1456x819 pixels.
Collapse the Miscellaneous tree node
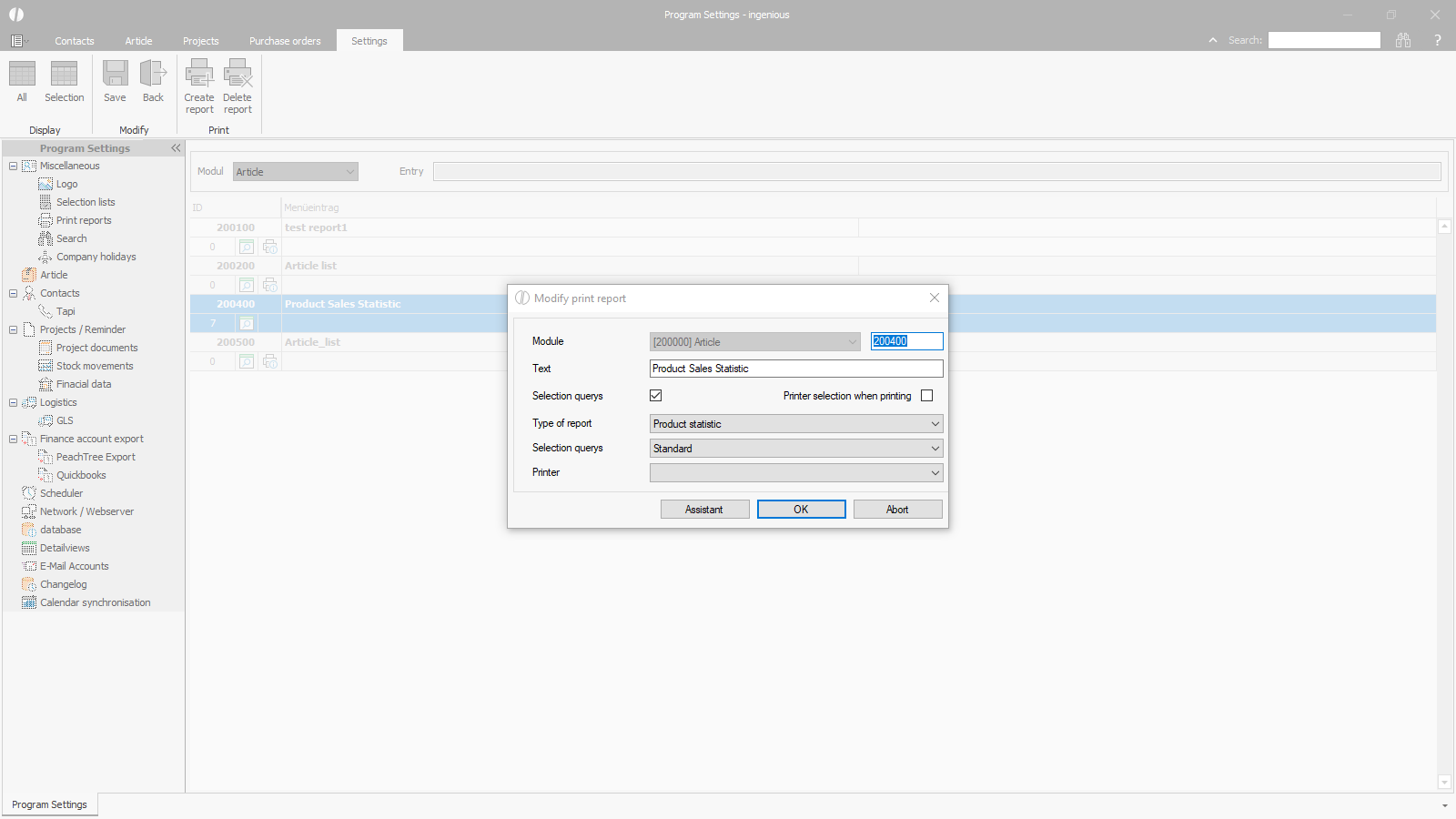click(13, 166)
